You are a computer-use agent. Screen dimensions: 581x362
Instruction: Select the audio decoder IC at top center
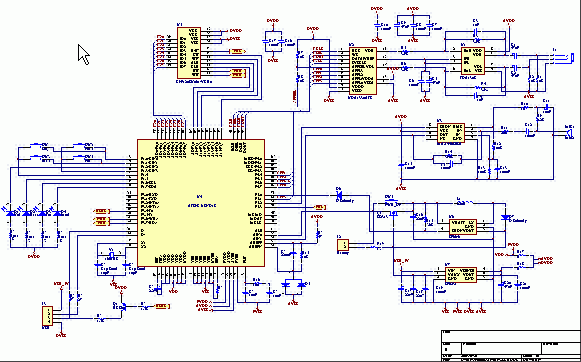(363, 71)
